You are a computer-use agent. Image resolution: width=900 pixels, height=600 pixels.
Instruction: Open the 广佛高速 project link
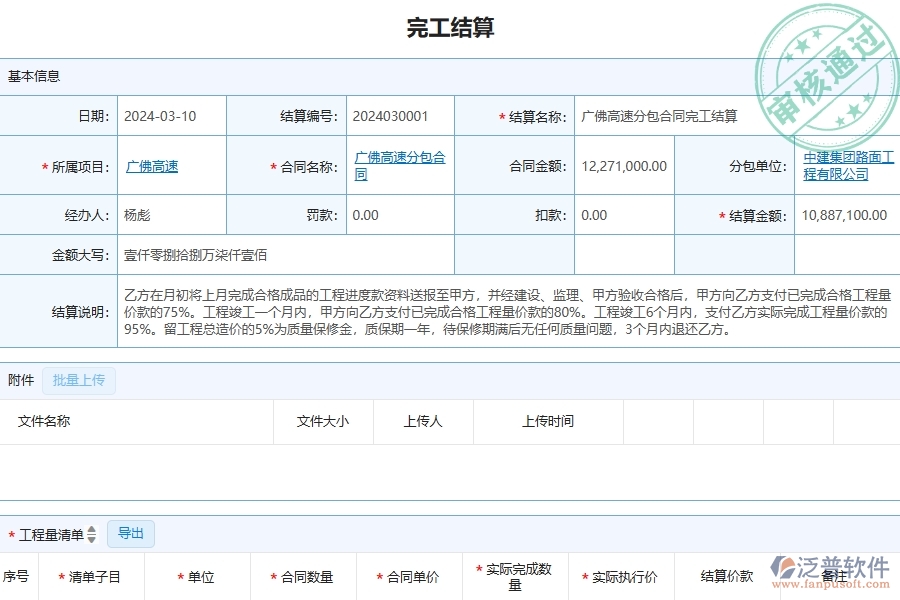(x=152, y=166)
